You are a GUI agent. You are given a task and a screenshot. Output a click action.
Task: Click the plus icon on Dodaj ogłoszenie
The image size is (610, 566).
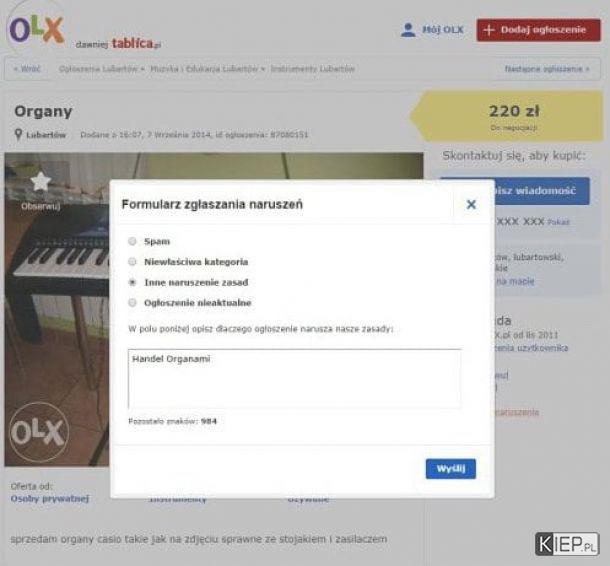click(x=489, y=30)
